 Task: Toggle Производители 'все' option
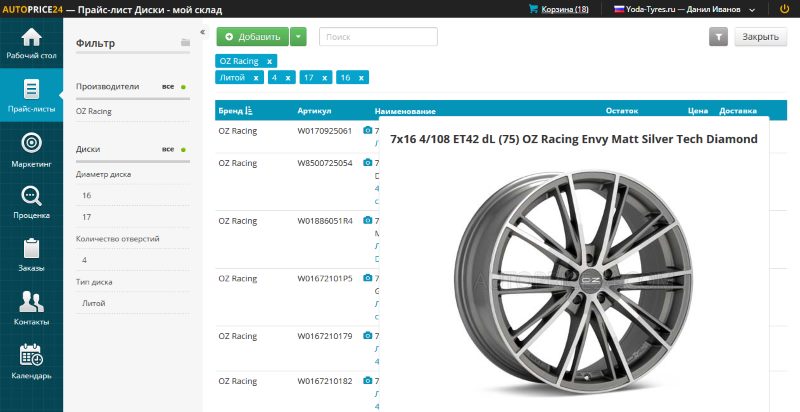(173, 87)
